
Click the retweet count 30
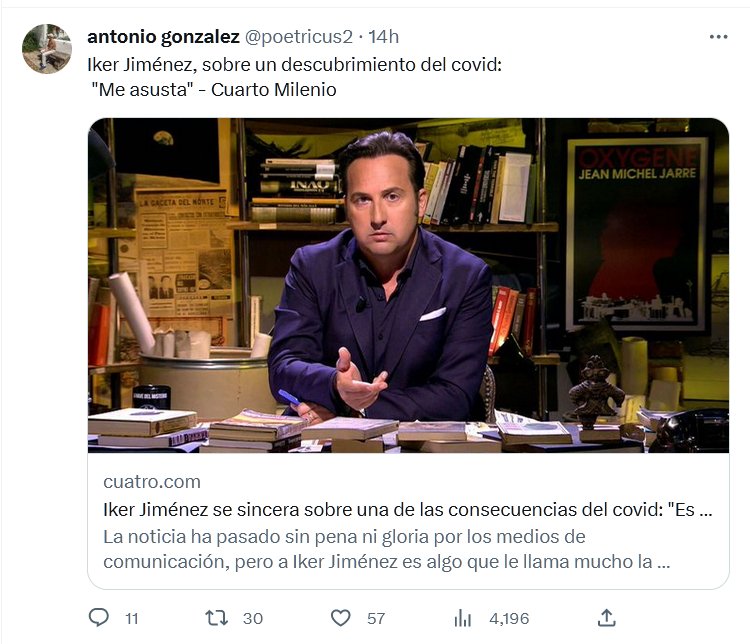[x=253, y=618]
